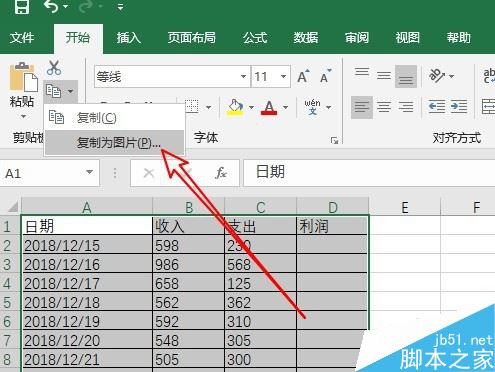
Task: Select column A header
Action: coord(87,207)
